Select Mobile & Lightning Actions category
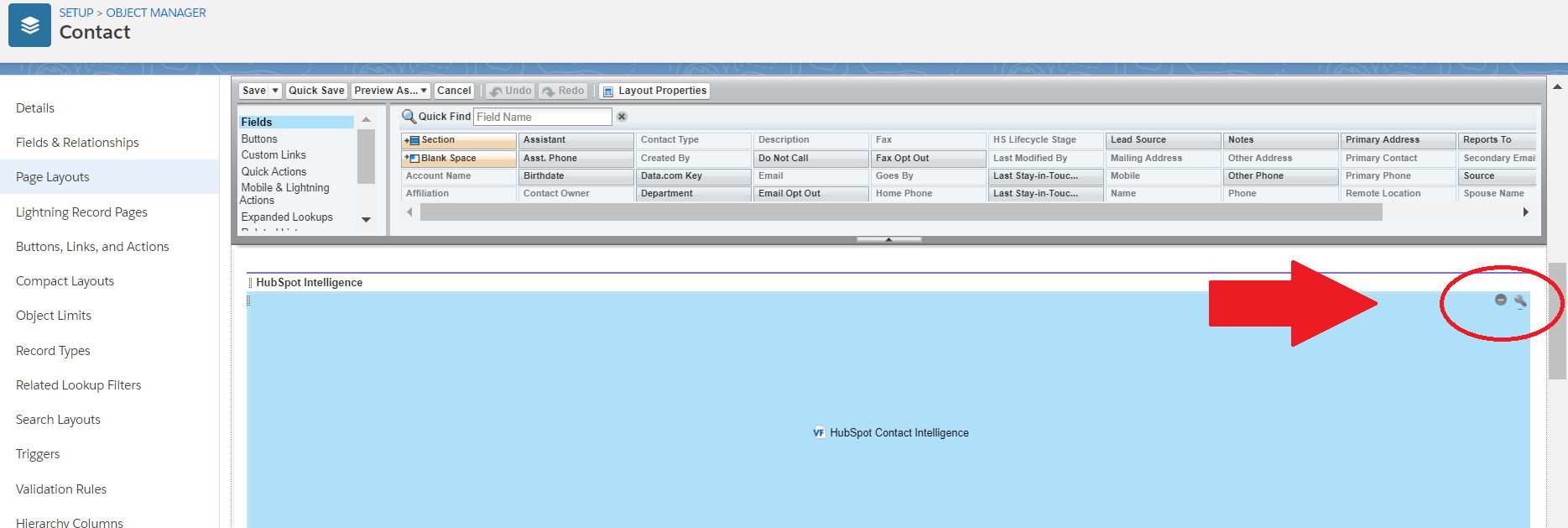This screenshot has width=1568, height=528. coord(285,194)
